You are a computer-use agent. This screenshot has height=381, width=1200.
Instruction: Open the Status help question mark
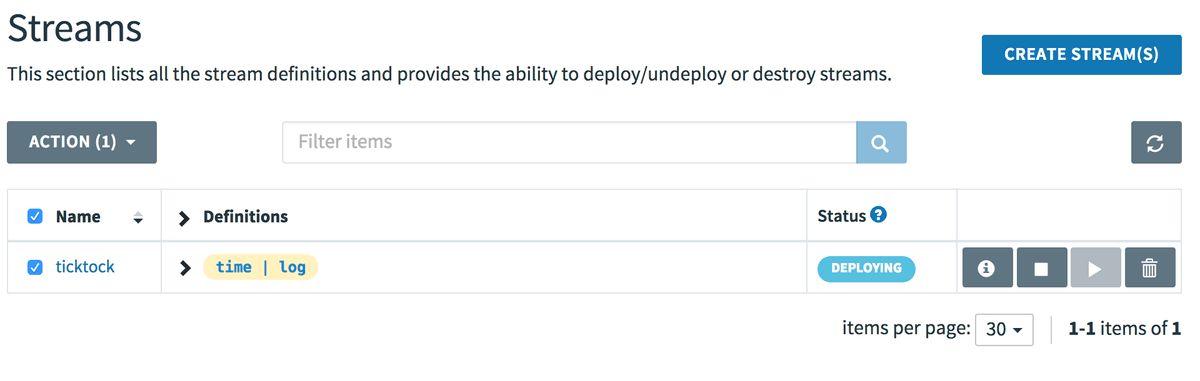879,215
